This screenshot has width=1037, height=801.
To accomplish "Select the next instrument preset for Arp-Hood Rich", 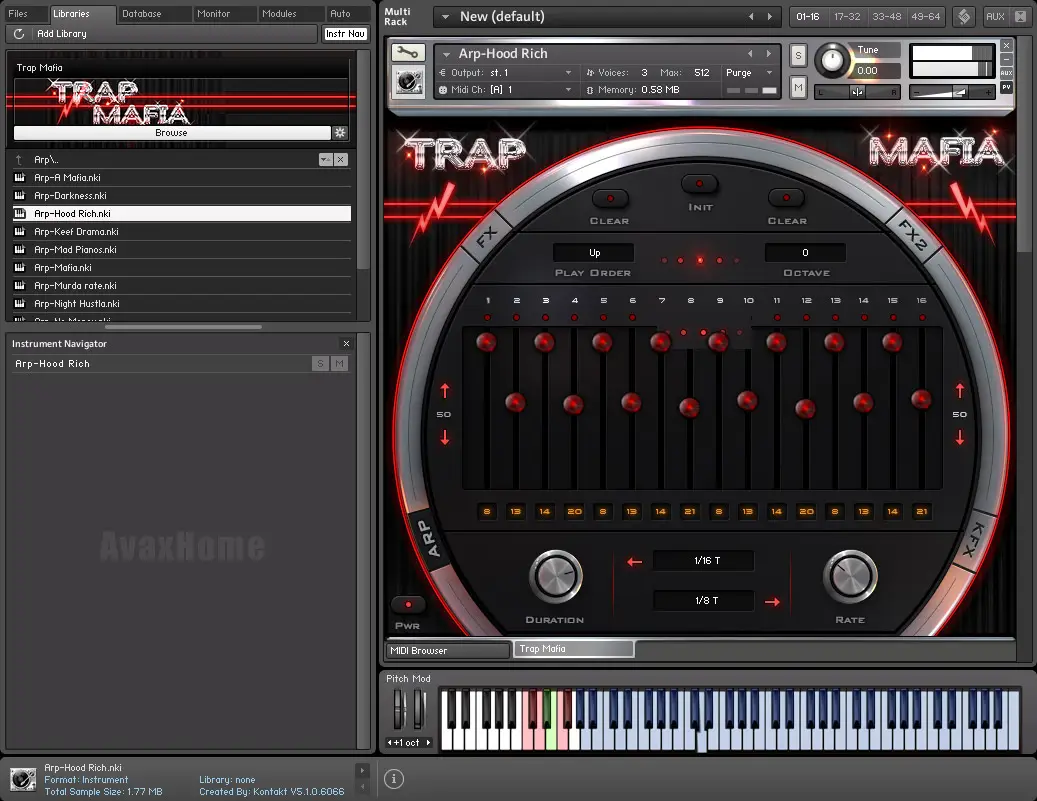I will (x=768, y=54).
